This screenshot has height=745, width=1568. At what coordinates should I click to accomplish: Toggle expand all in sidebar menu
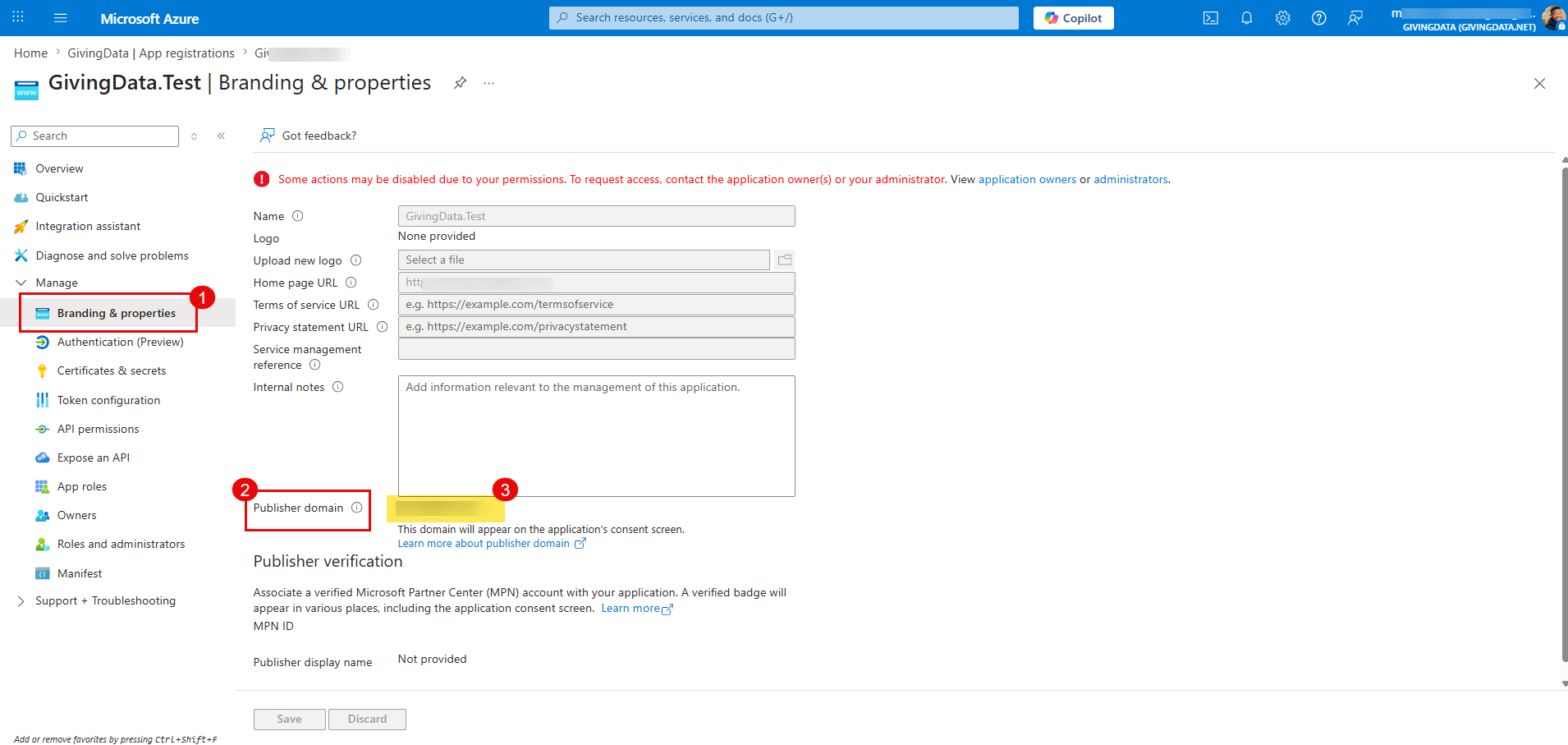[x=195, y=136]
